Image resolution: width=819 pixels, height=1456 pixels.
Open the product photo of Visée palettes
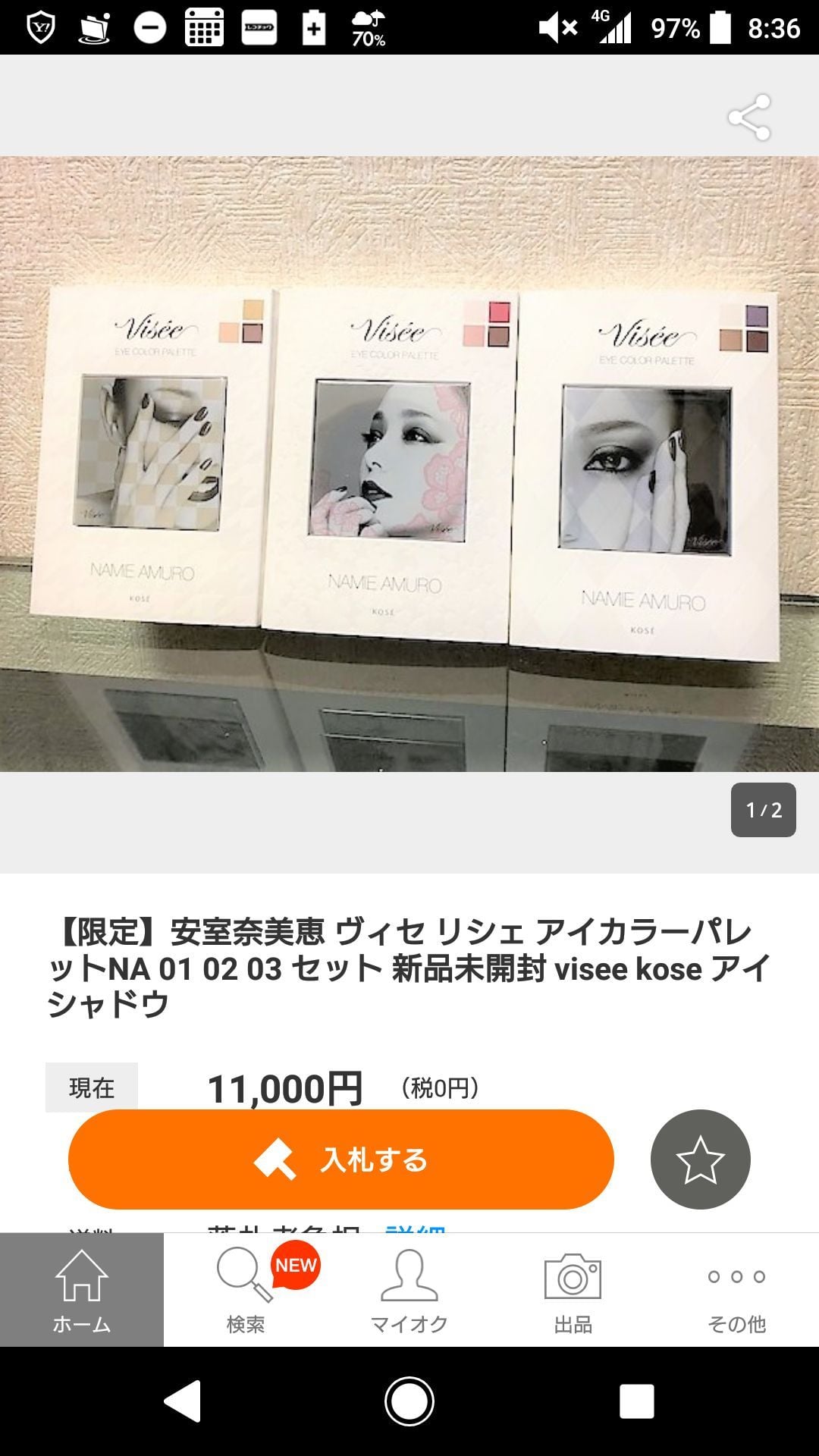(x=409, y=464)
